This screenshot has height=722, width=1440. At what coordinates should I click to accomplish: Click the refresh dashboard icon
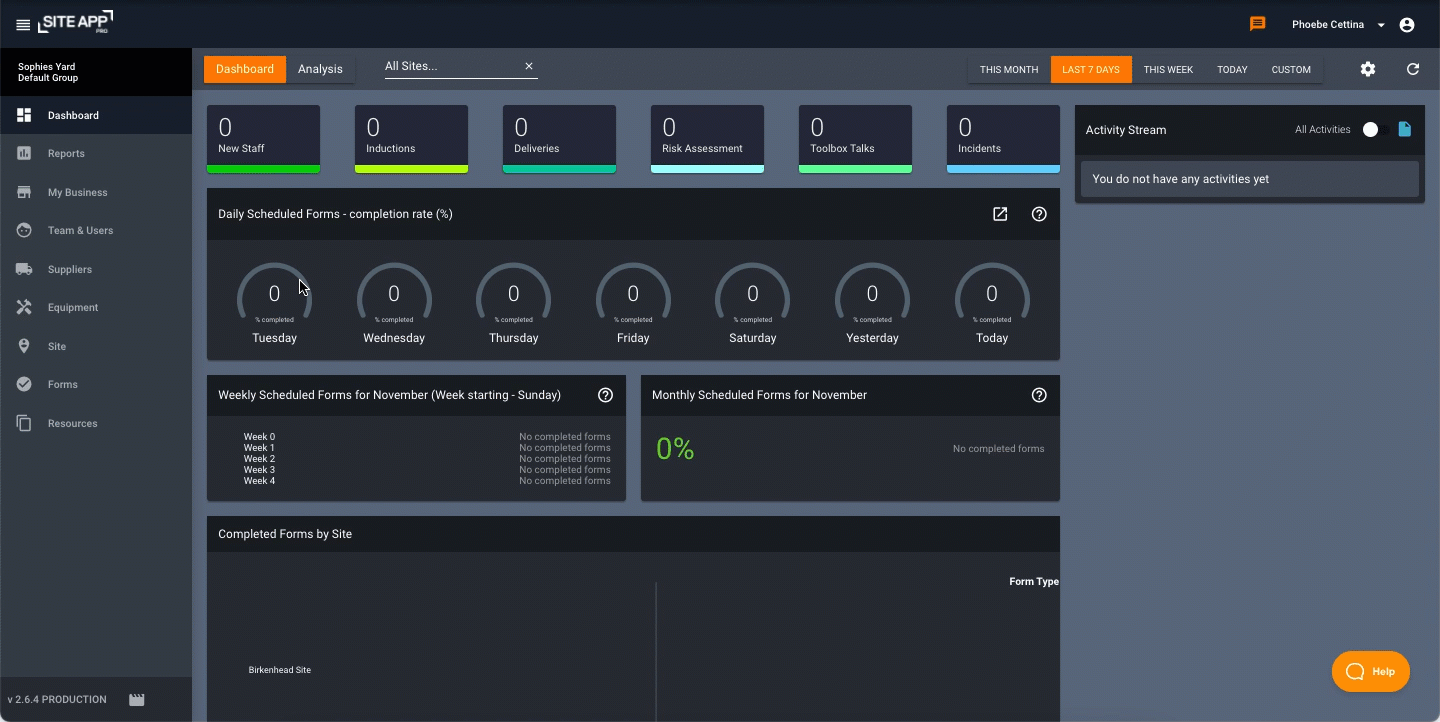[x=1413, y=69]
